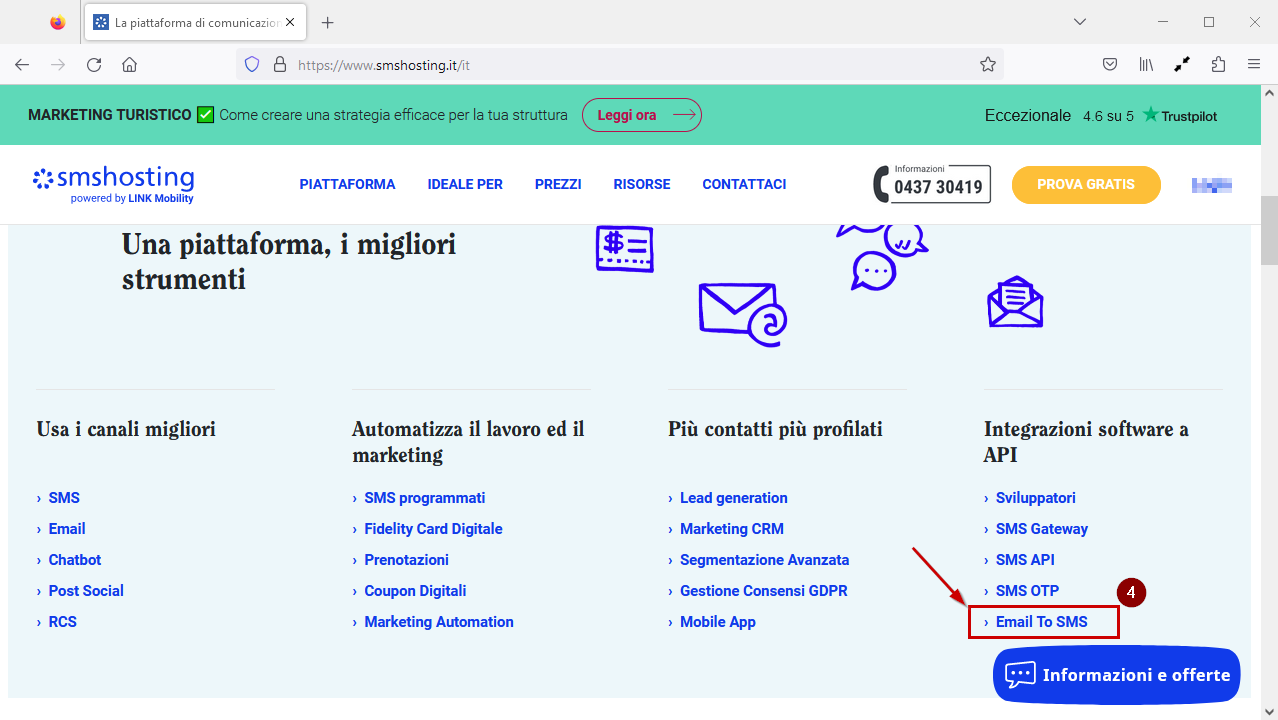List all tabs dropdown arrow
Image resolution: width=1278 pixels, height=720 pixels.
(1080, 22)
